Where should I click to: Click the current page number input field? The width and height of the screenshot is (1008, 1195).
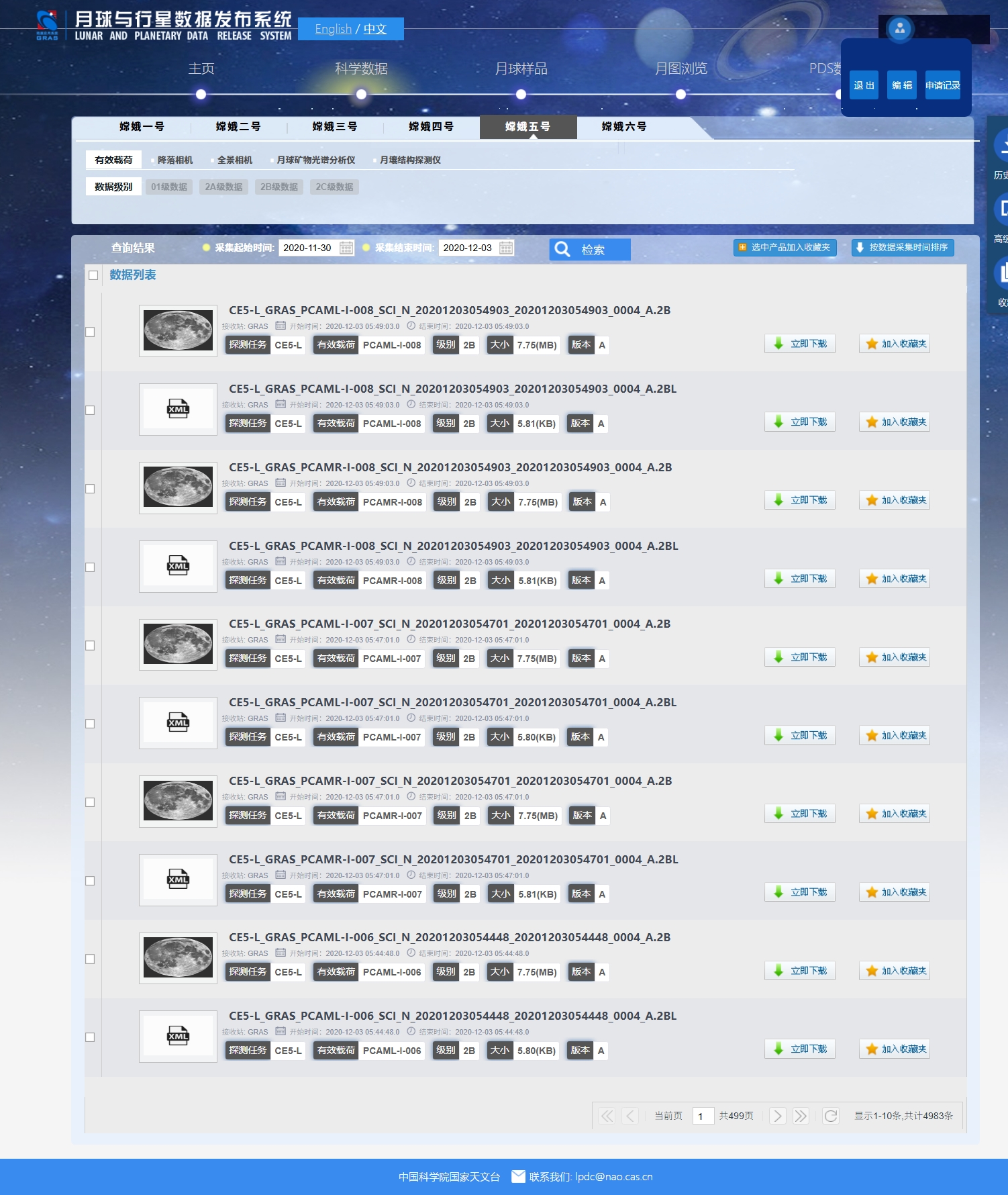coord(702,1116)
